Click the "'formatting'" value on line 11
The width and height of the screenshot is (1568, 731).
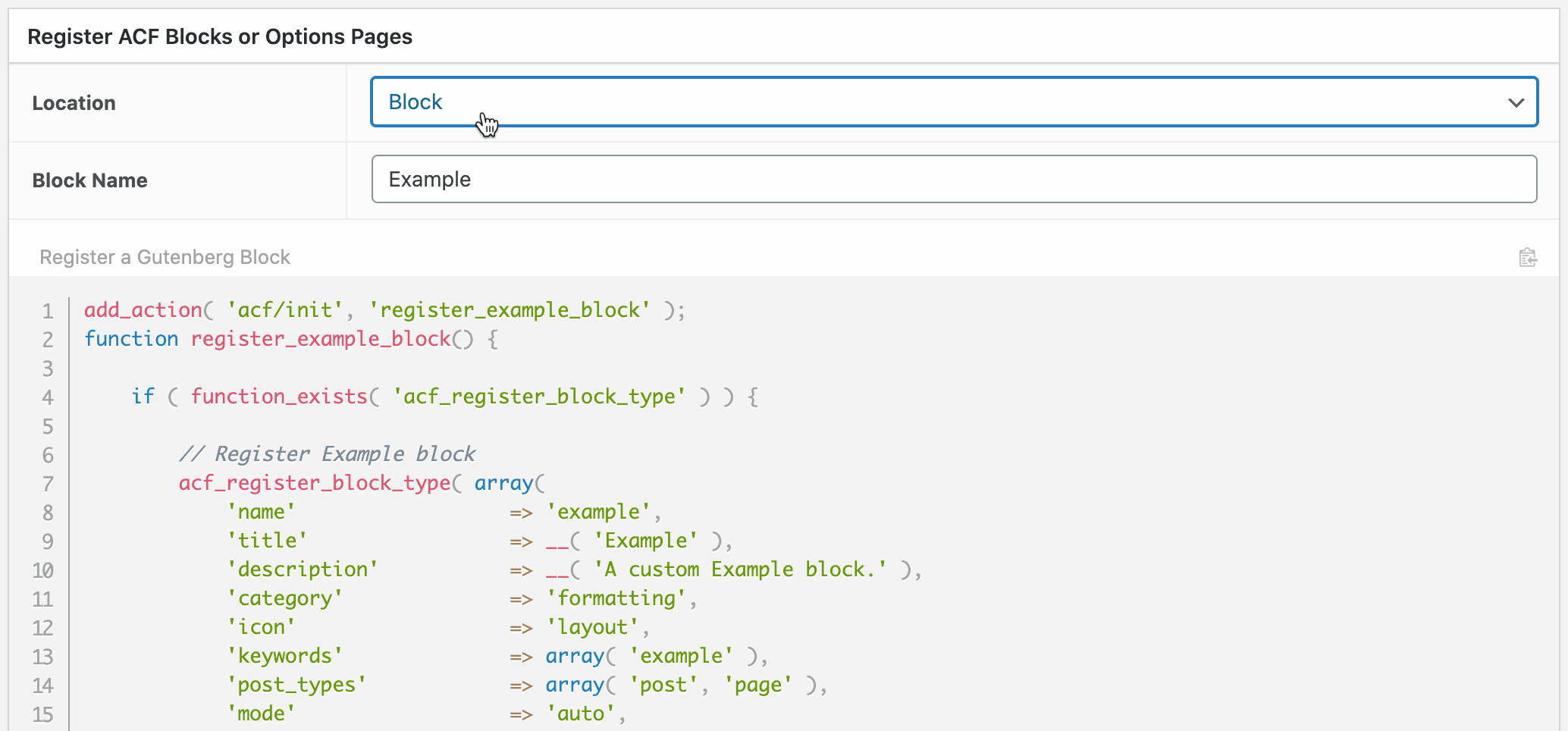click(616, 598)
